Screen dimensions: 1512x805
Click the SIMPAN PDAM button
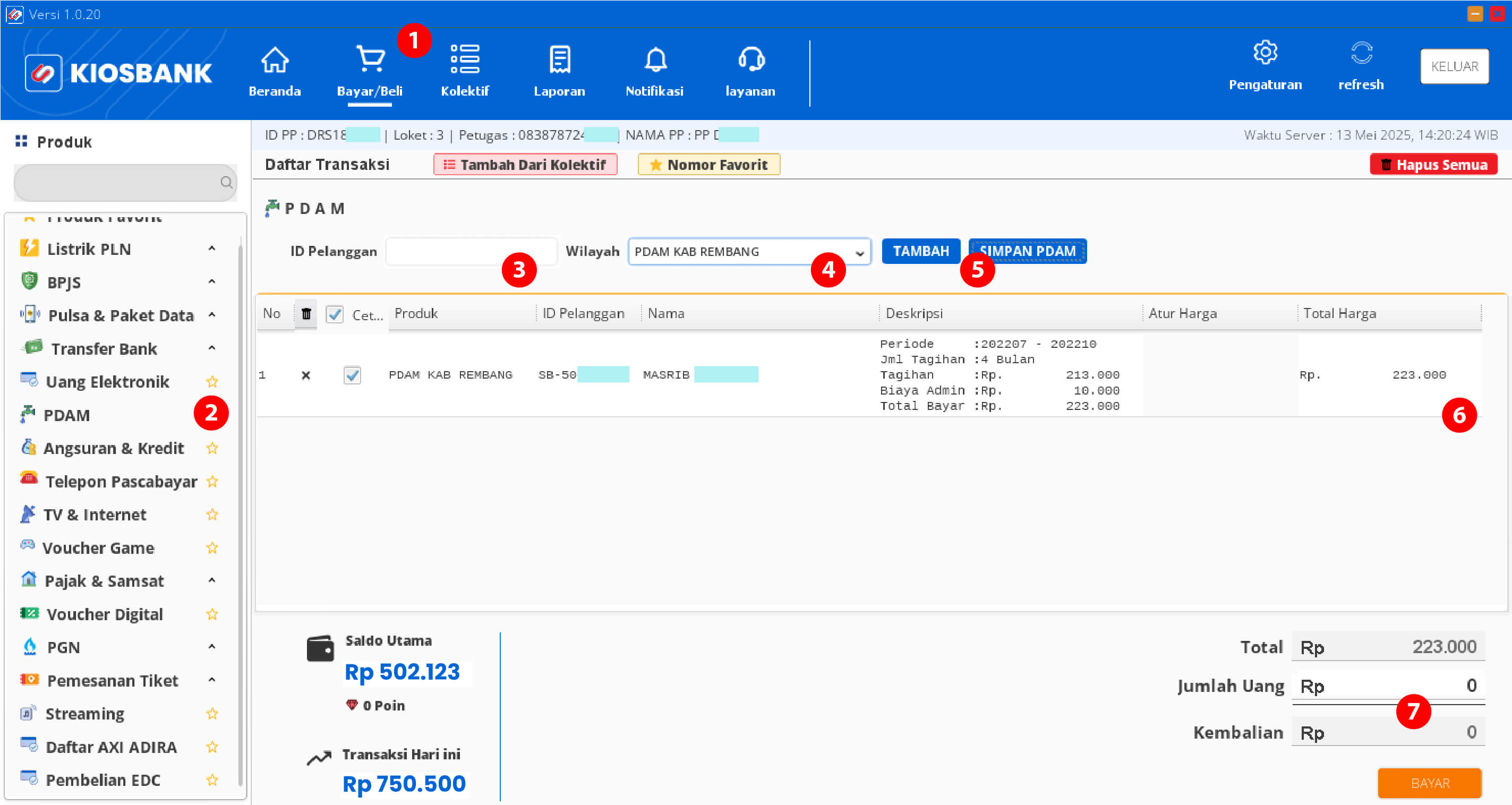(1028, 251)
